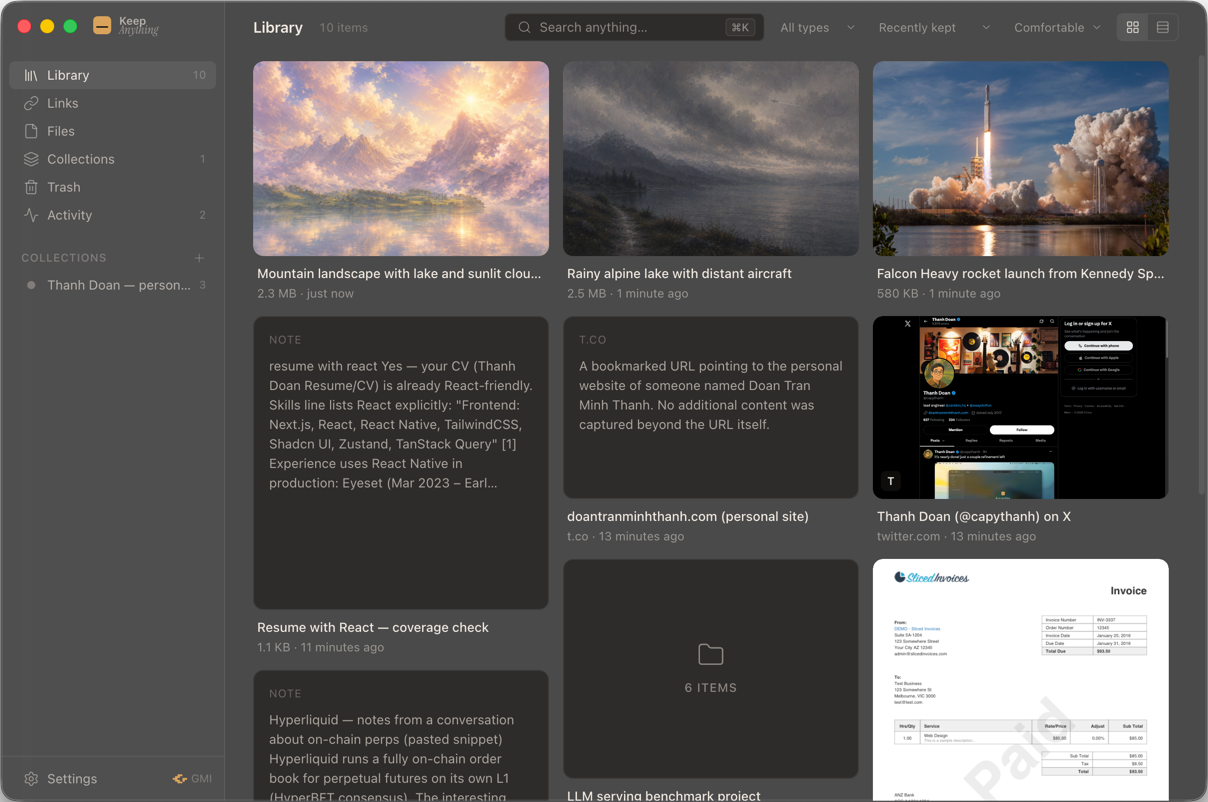Click the GMI badge in sidebar footer
This screenshot has height=802, width=1208.
pos(192,778)
